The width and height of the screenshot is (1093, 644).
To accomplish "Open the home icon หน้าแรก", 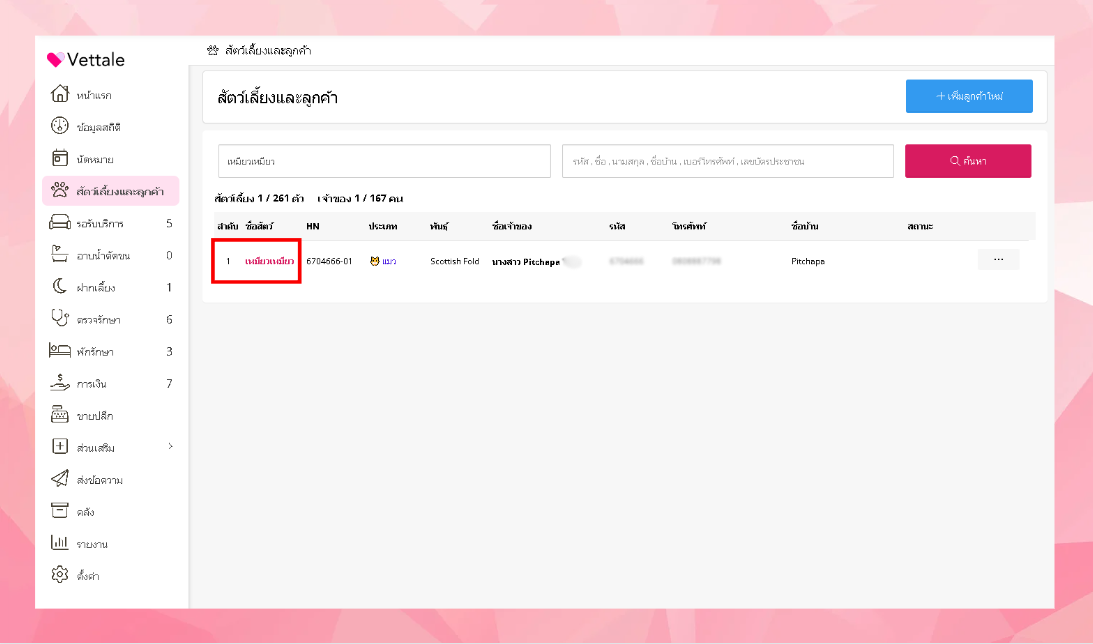I will click(60, 93).
